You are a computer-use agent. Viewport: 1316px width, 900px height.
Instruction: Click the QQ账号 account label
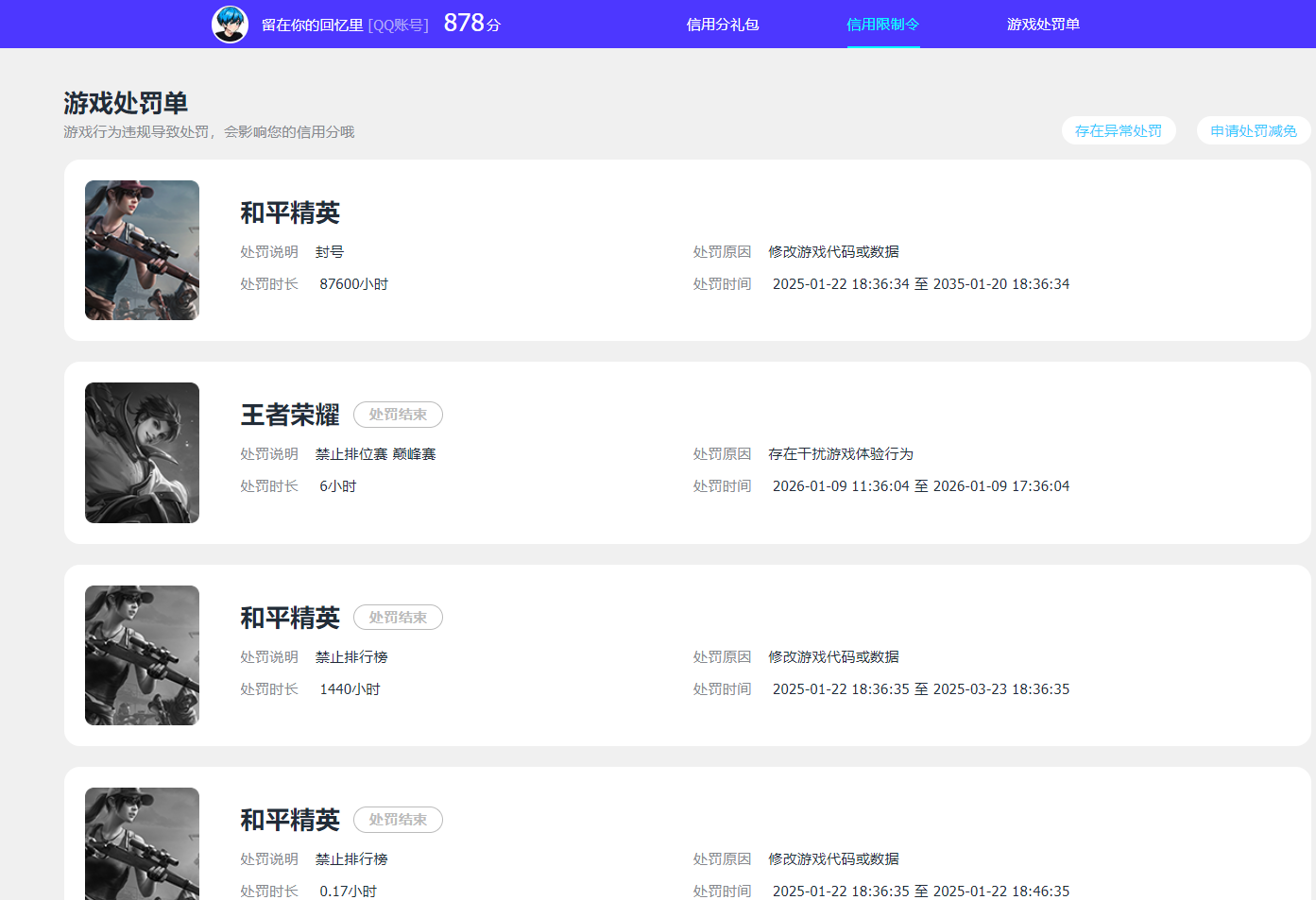(x=398, y=24)
